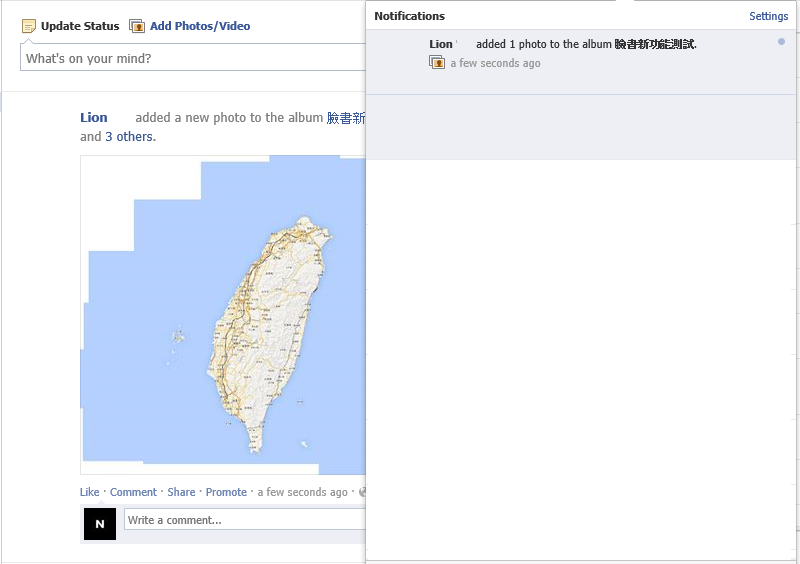This screenshot has height=564, width=800.
Task: Open the '3 others' link
Action: [x=129, y=137]
